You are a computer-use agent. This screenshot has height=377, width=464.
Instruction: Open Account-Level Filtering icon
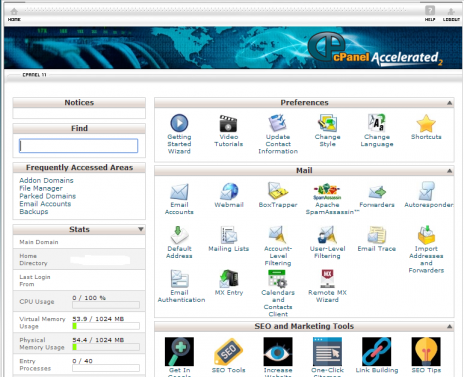click(x=278, y=235)
